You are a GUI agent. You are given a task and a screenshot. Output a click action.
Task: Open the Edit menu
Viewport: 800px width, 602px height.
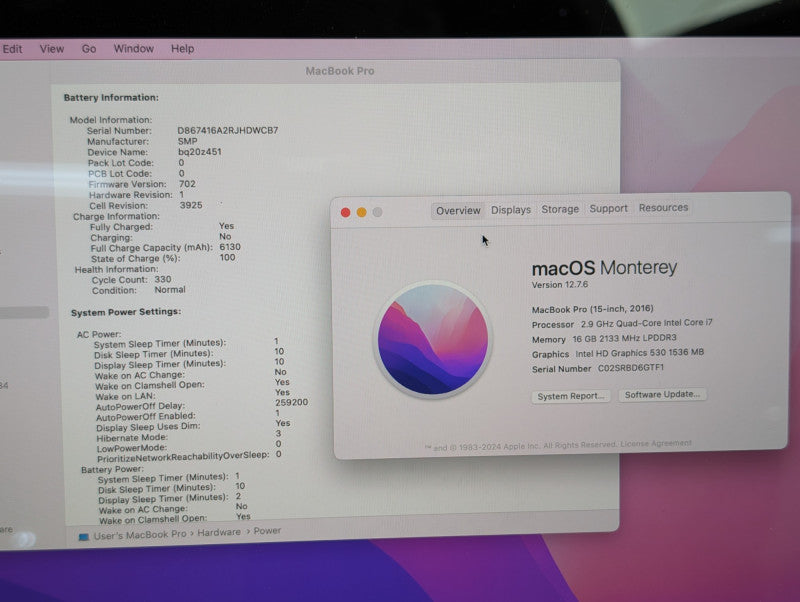pos(12,49)
